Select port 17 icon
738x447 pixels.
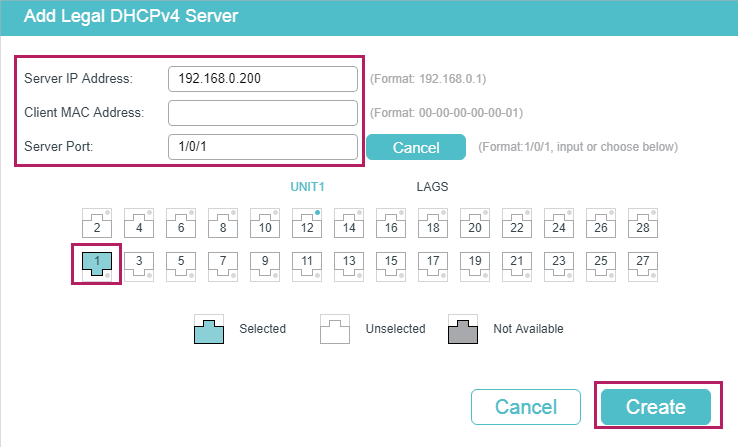click(x=433, y=267)
